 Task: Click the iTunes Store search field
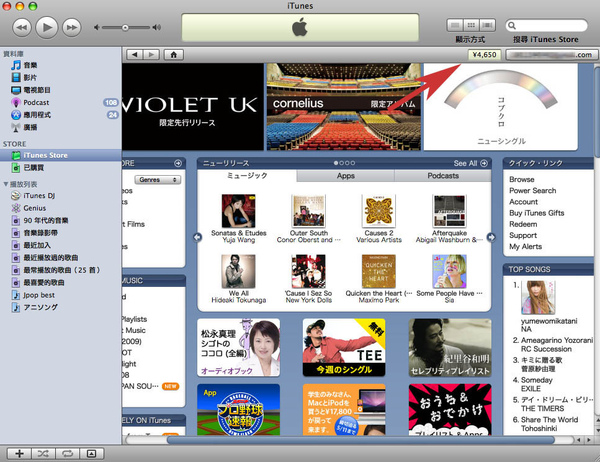pos(546,26)
